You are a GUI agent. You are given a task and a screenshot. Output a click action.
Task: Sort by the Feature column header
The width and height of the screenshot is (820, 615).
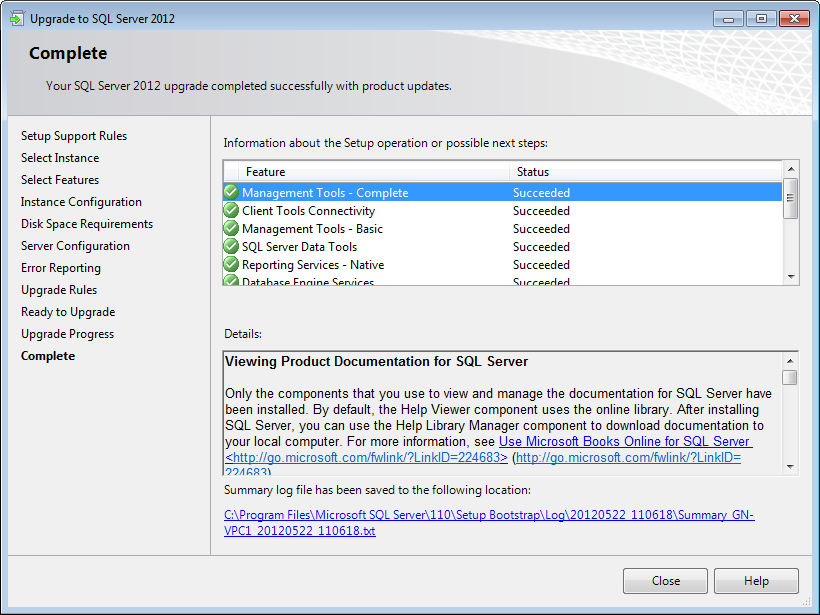[373, 172]
